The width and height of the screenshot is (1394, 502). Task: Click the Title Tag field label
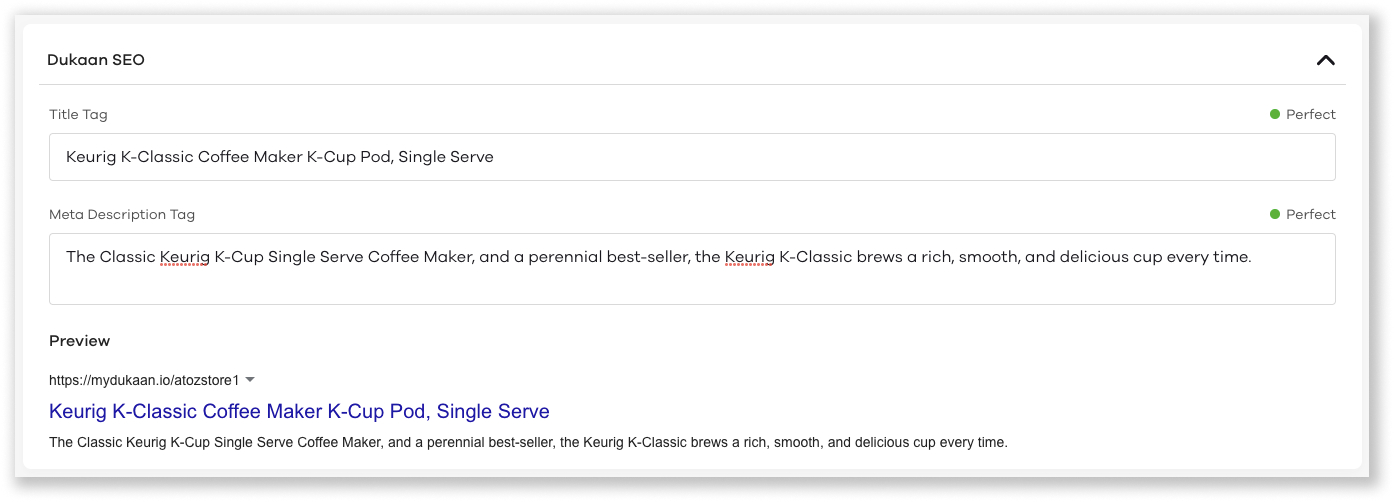point(78,114)
